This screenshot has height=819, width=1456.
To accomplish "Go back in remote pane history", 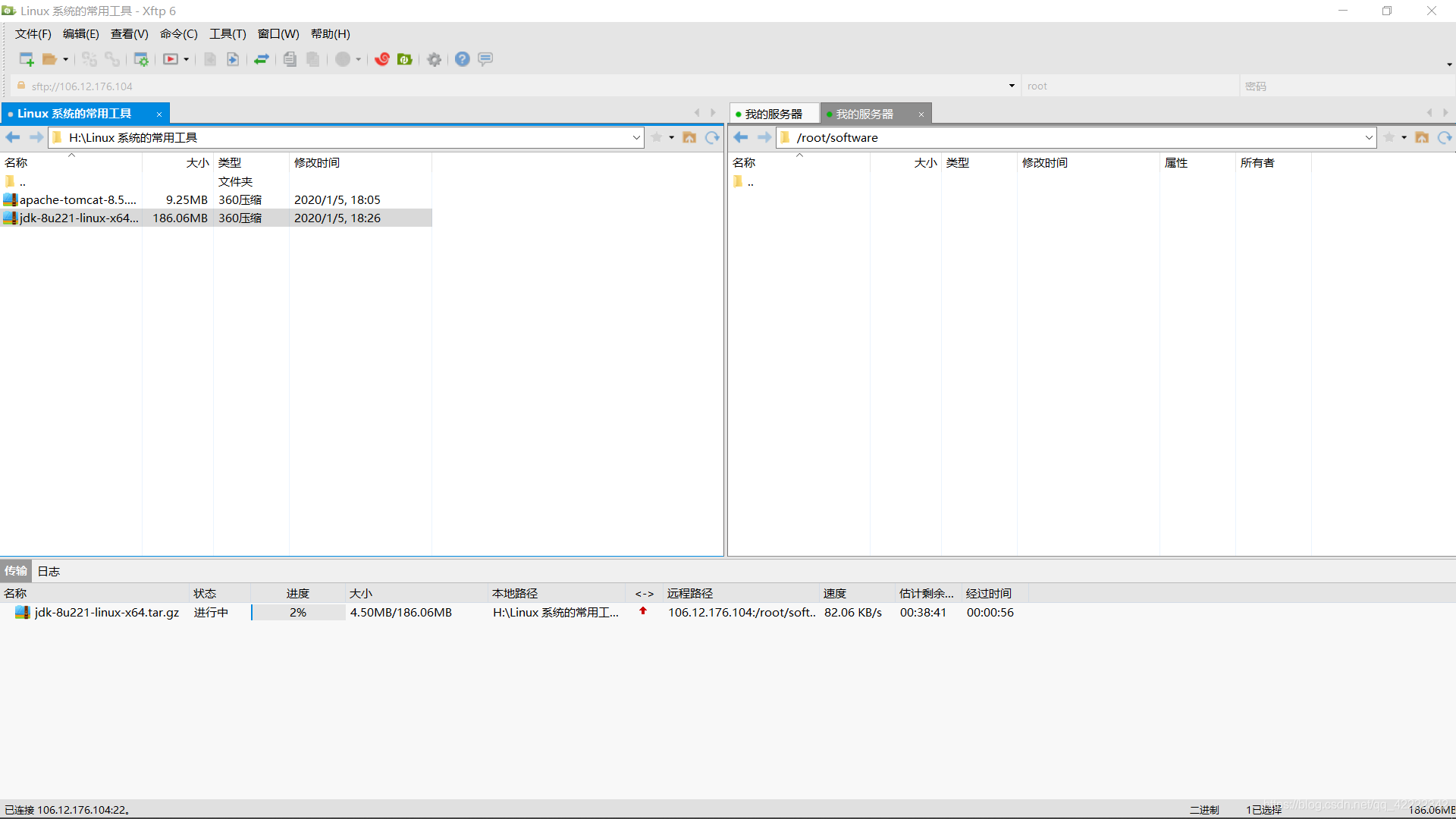I will (741, 137).
